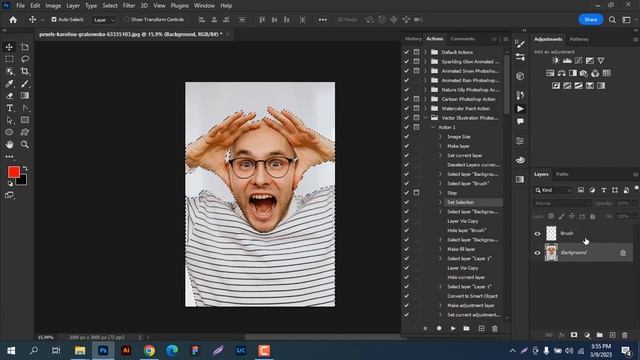Create new action set folder icon
This screenshot has height=360, width=640.
tap(467, 328)
